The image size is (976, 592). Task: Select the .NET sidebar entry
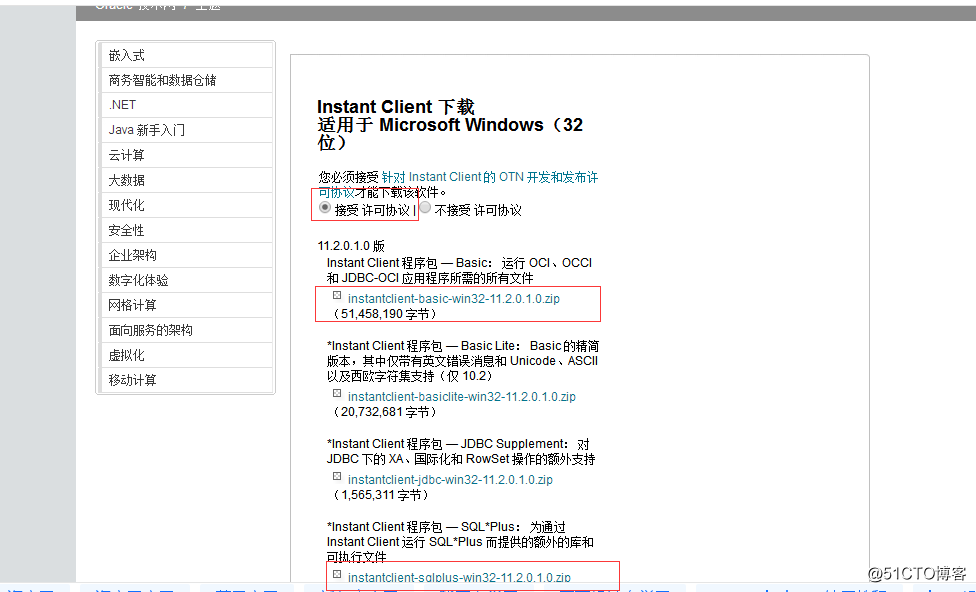(x=185, y=105)
